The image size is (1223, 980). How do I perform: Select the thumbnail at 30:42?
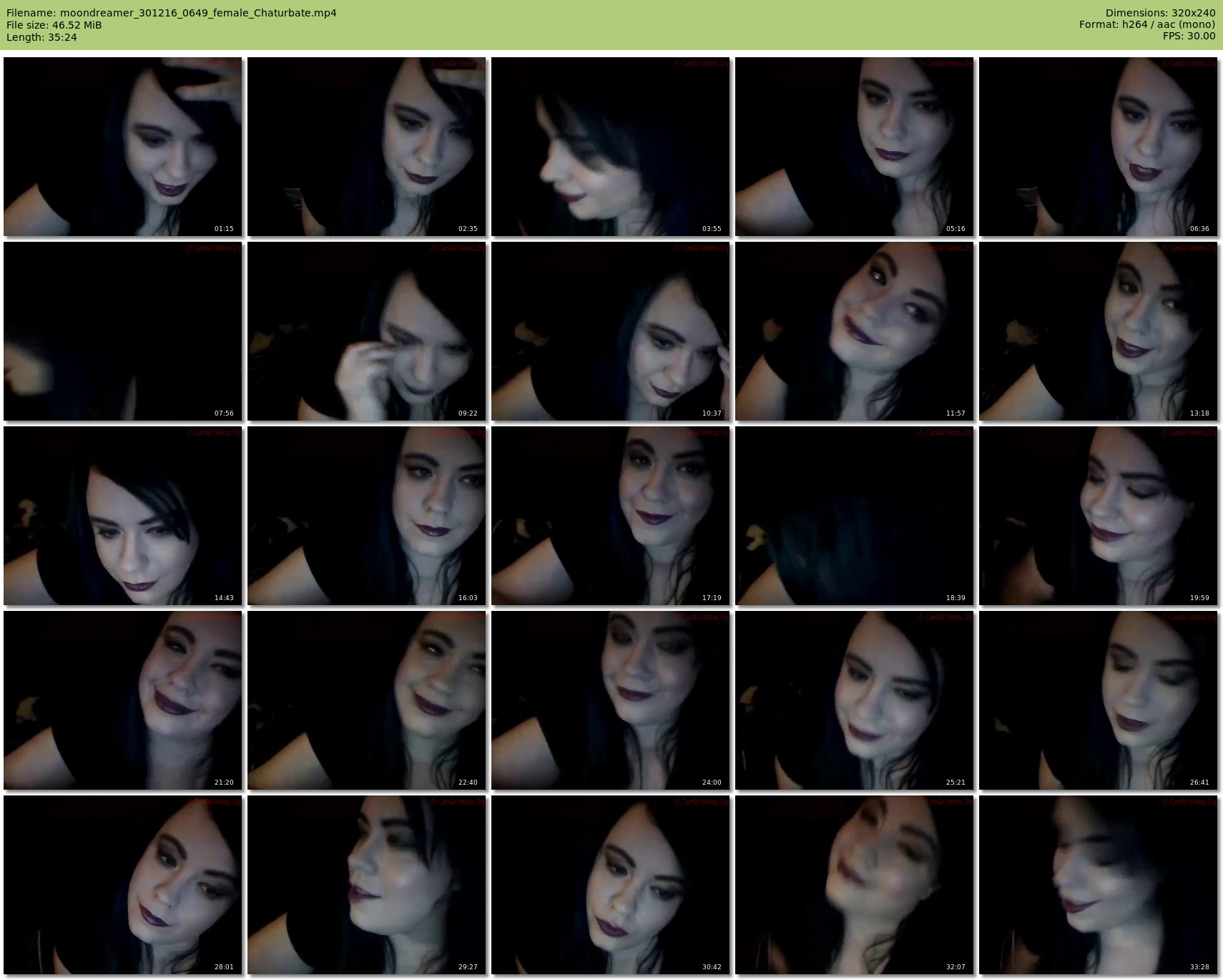[x=611, y=885]
